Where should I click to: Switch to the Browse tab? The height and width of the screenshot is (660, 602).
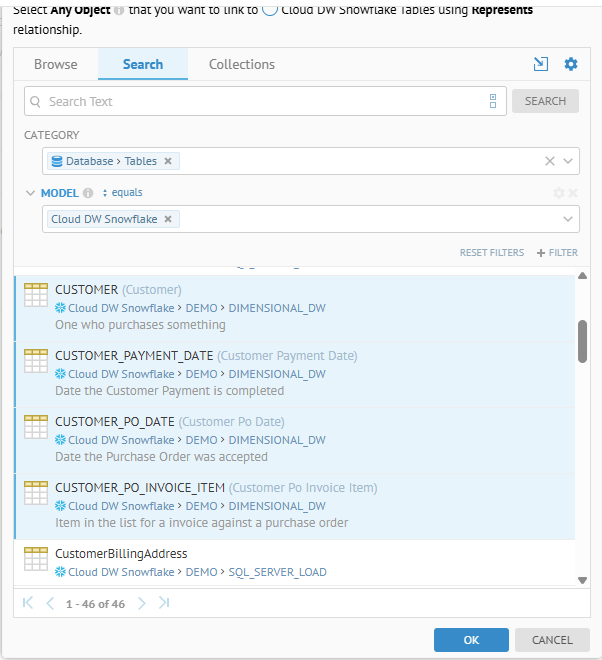[x=56, y=64]
